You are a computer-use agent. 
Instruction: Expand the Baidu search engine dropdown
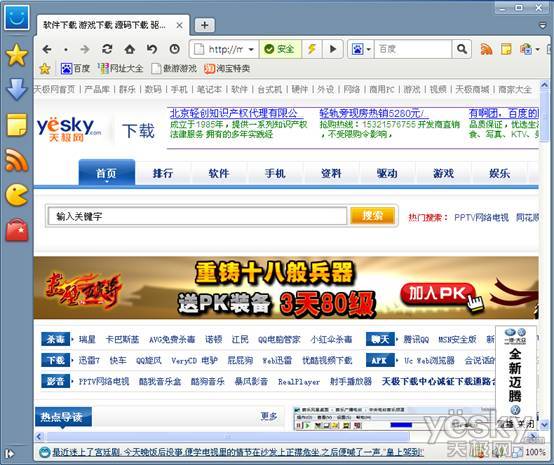click(368, 49)
